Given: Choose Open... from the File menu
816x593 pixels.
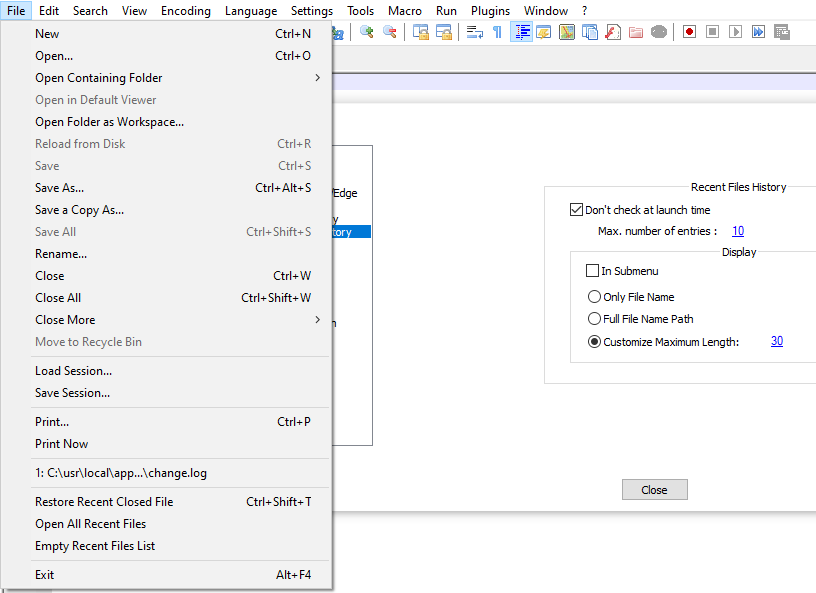Looking at the screenshot, I should click(166, 56).
